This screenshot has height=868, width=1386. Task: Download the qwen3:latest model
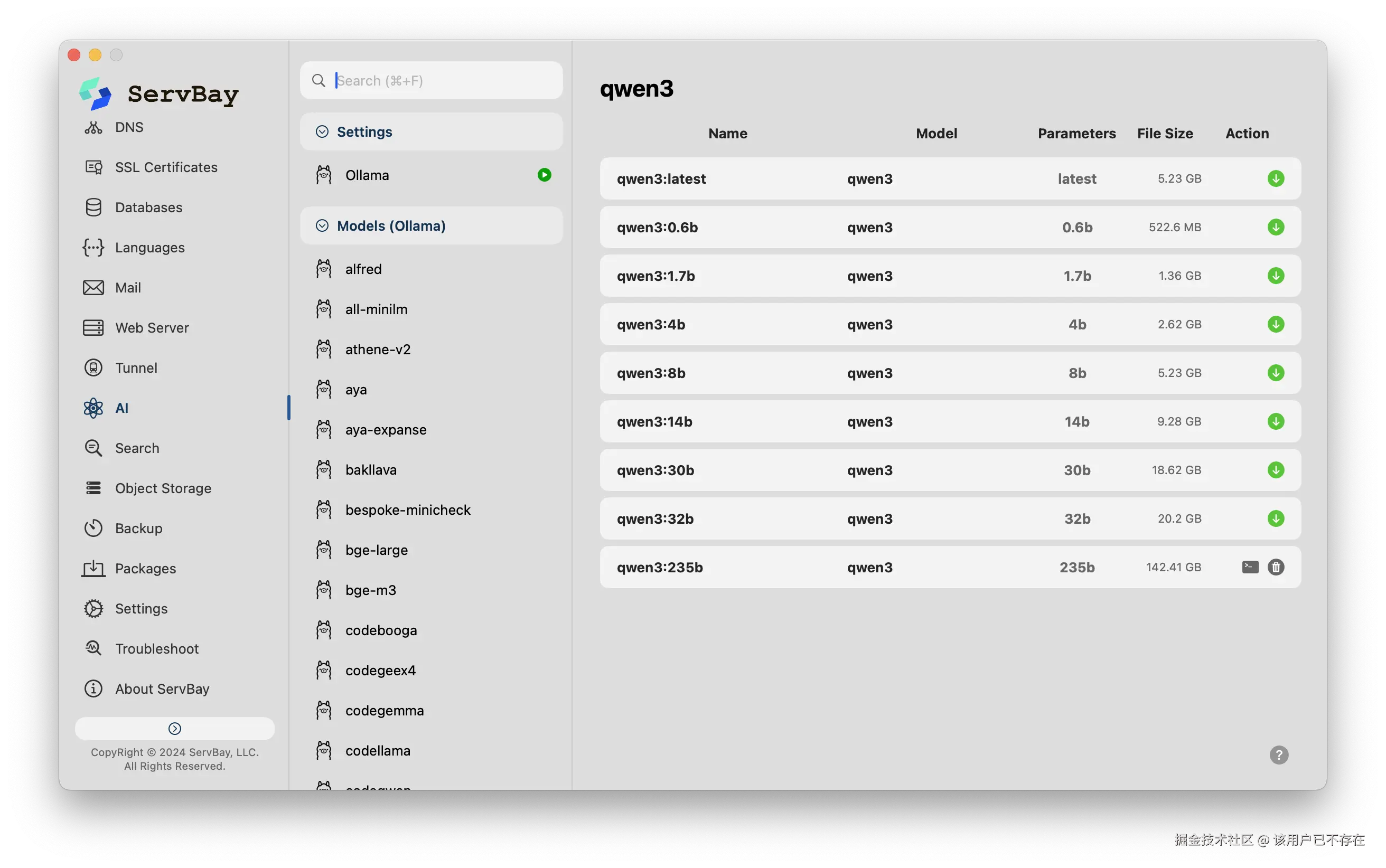tap(1275, 178)
